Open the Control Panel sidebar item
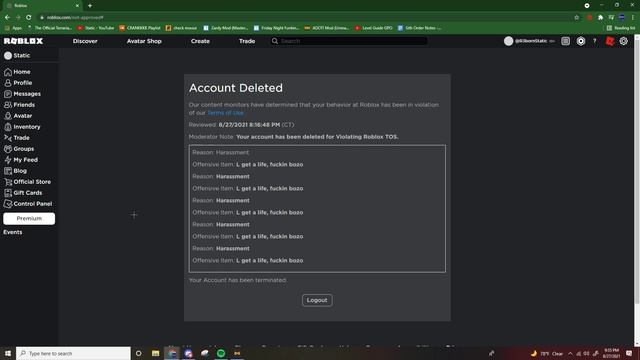Image resolution: width=640 pixels, height=360 pixels. click(28, 204)
